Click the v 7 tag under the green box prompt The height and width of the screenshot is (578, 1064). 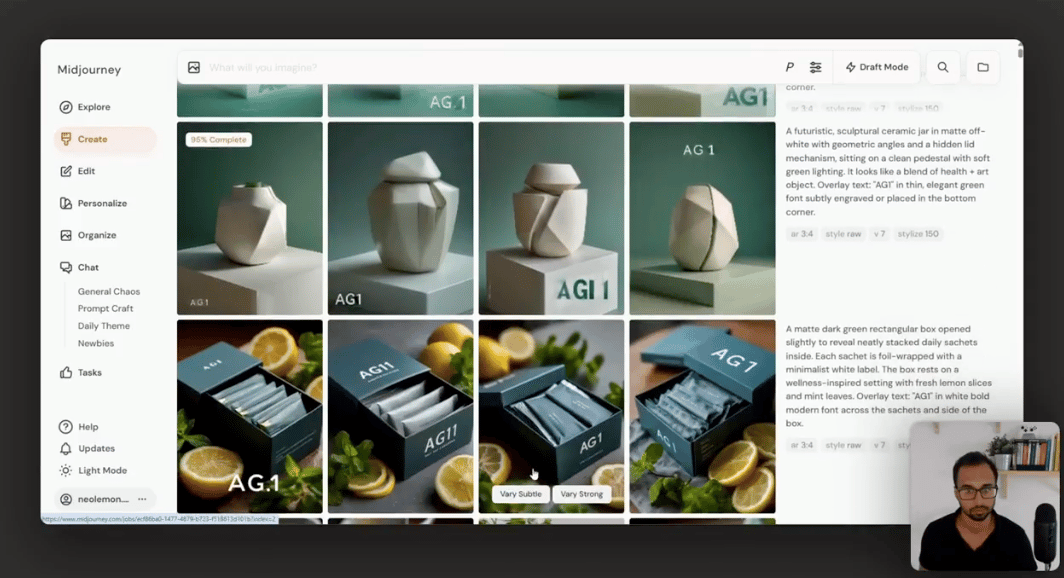click(x=879, y=446)
